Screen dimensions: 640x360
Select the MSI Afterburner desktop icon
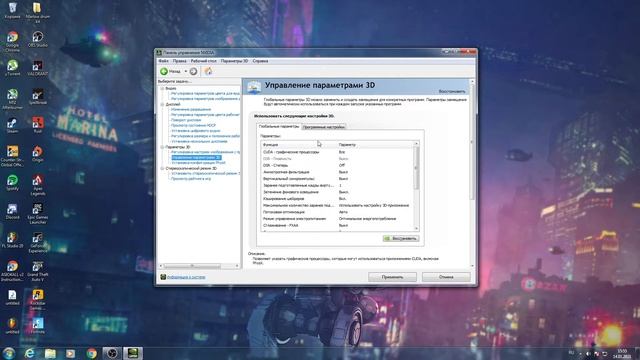coord(12,98)
